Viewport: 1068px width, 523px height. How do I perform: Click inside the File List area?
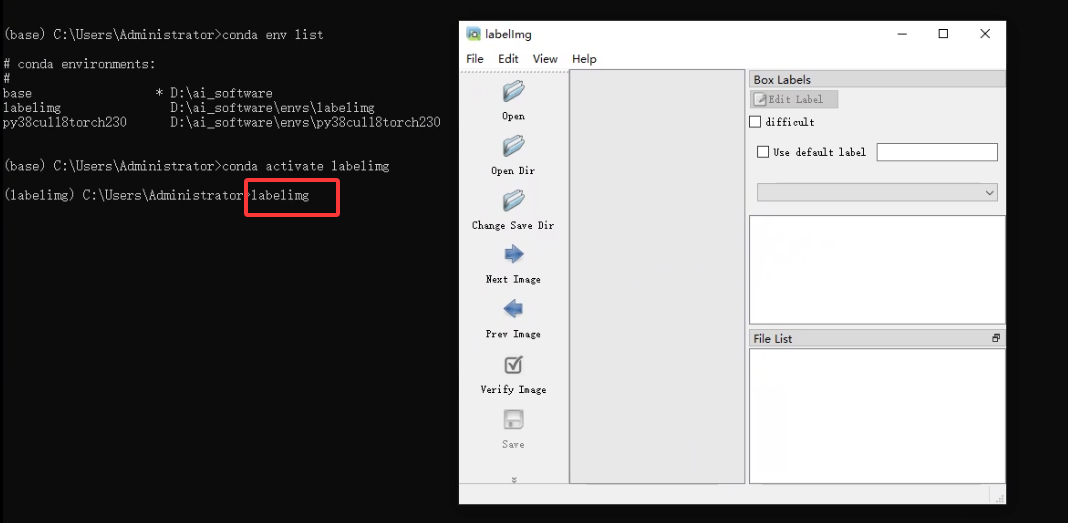pyautogui.click(x=877, y=416)
